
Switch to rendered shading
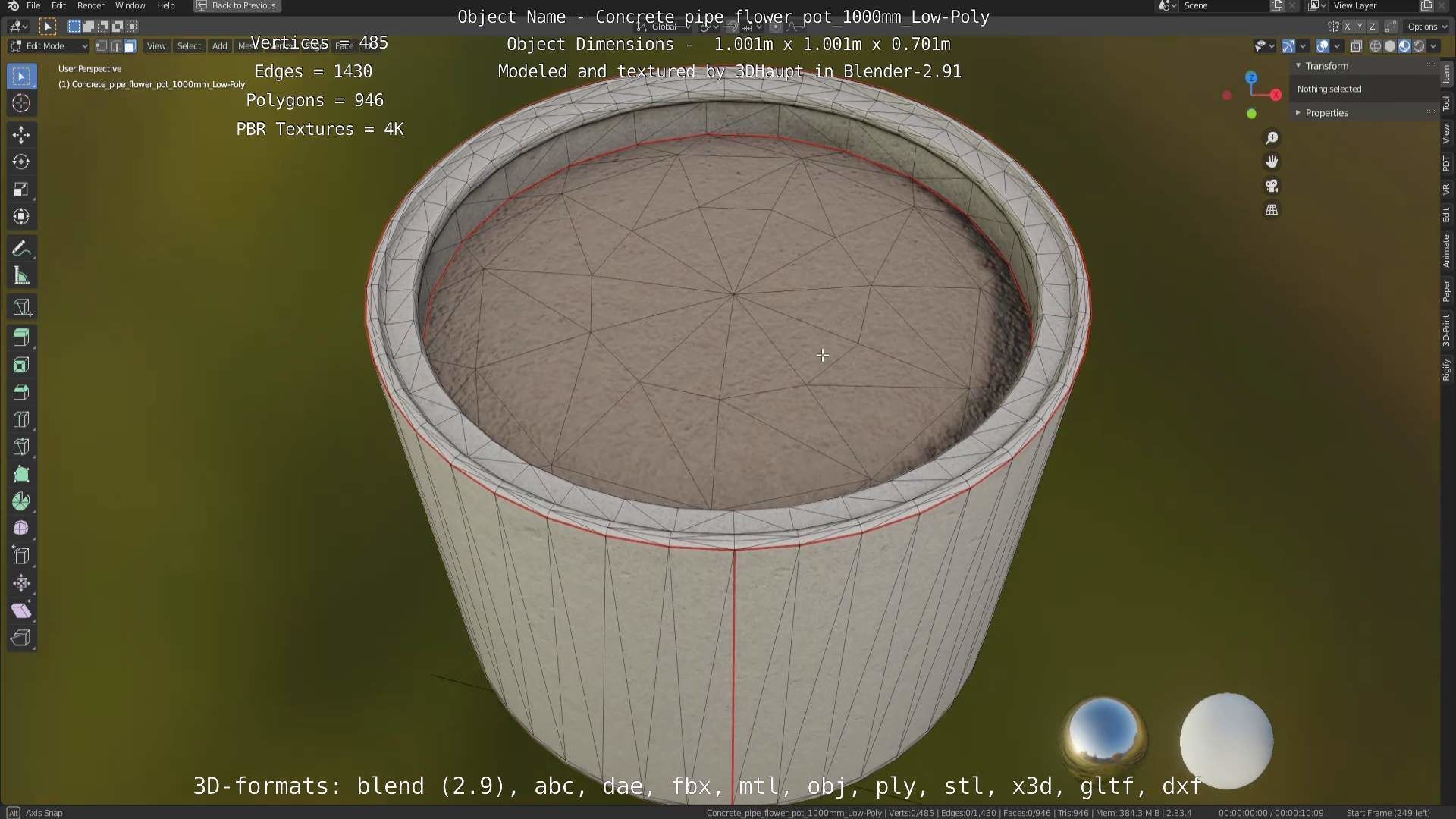(x=1419, y=46)
